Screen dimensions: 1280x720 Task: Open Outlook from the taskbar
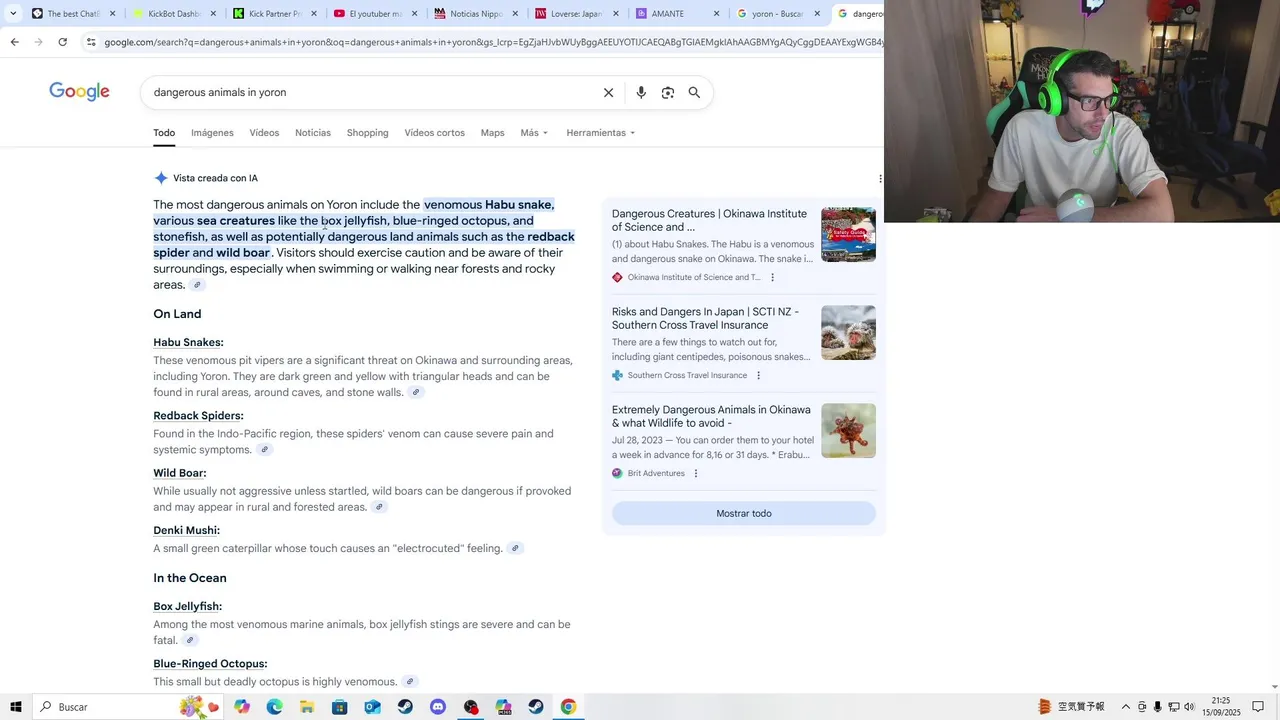372,707
